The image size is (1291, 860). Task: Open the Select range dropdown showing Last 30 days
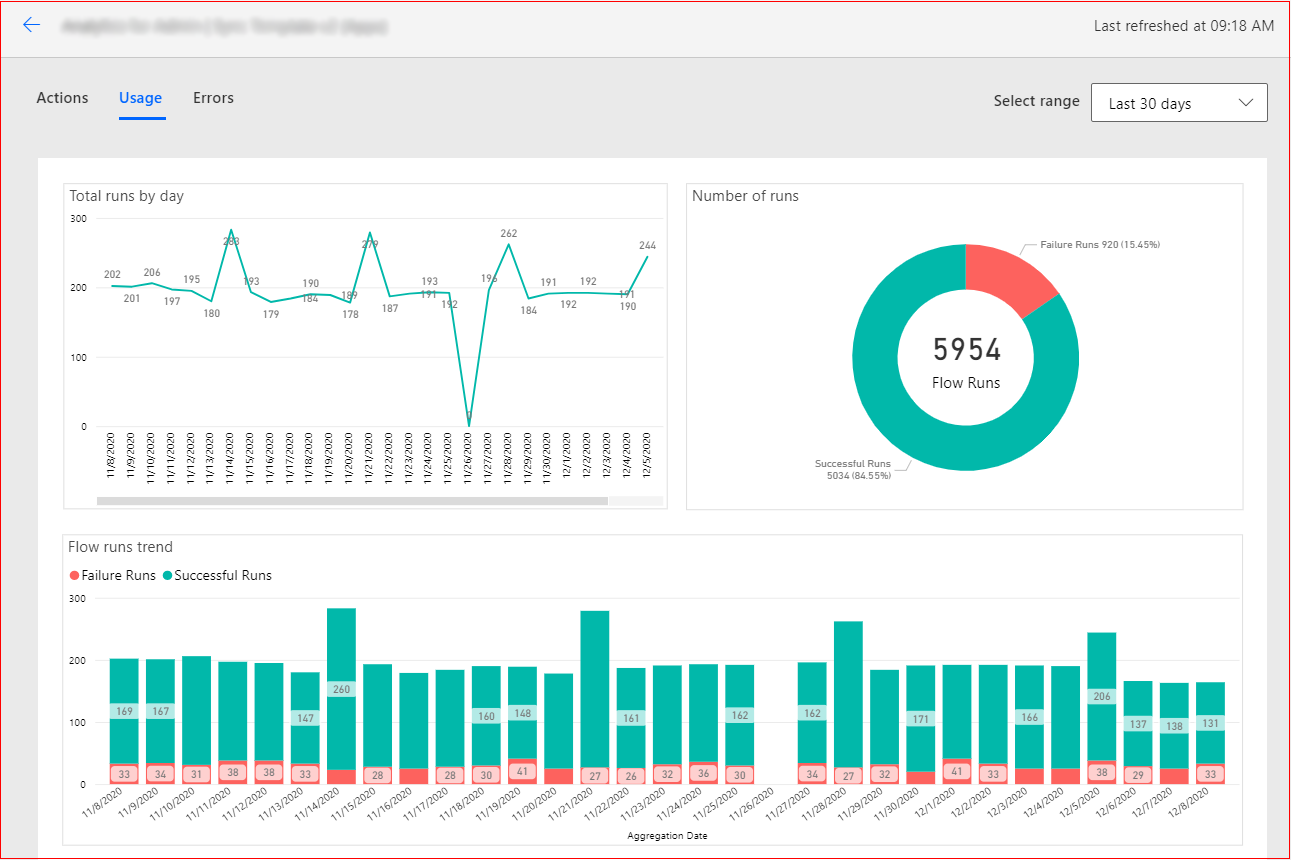(x=1179, y=103)
